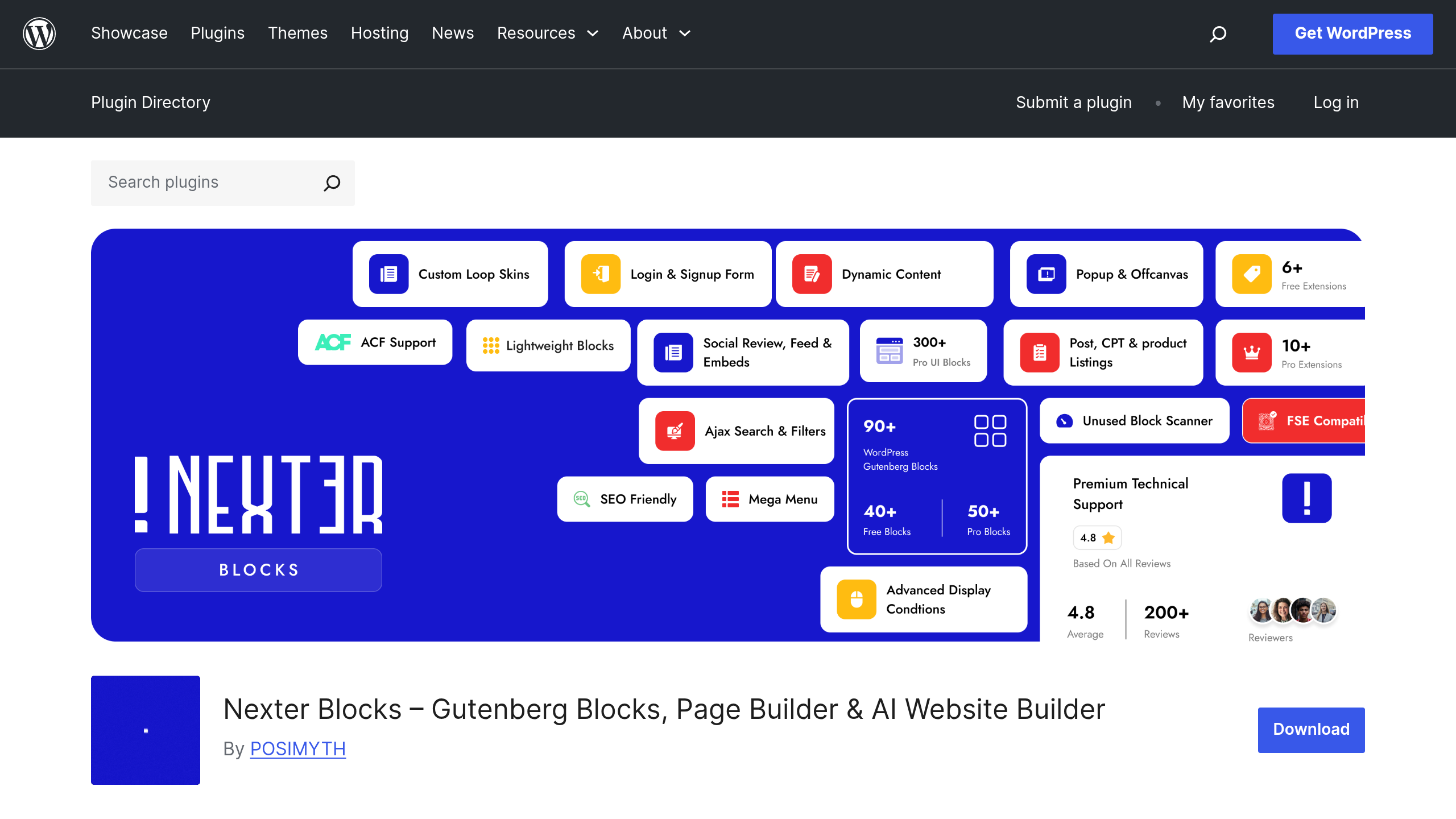Open the Hosting menu item

tap(380, 34)
